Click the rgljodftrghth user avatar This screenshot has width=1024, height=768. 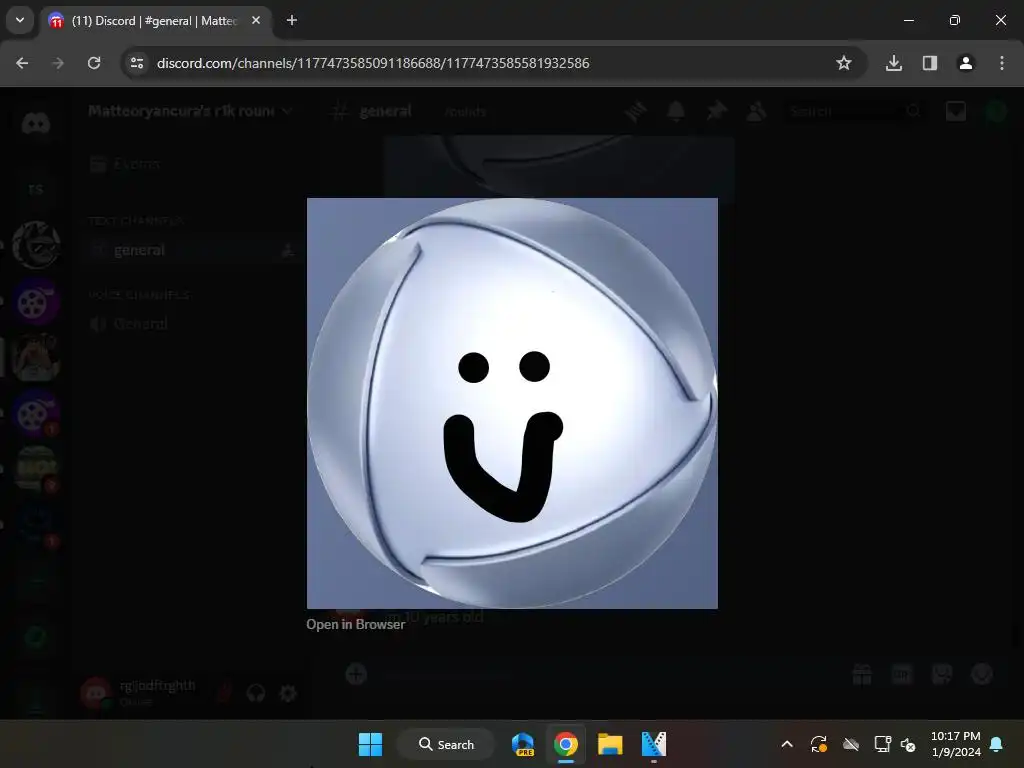96,693
